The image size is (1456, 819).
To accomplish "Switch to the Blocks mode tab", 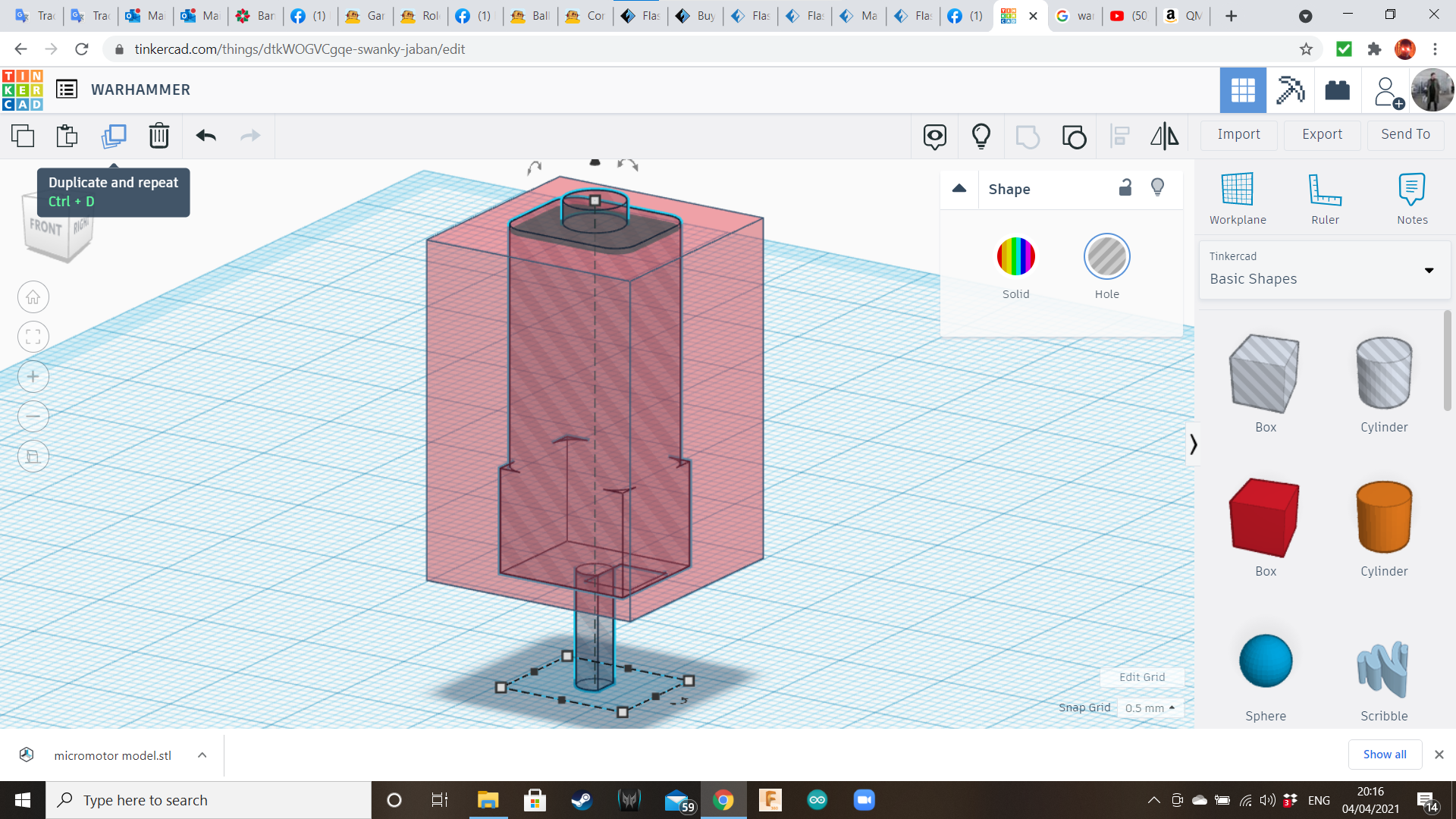I will [x=1290, y=90].
